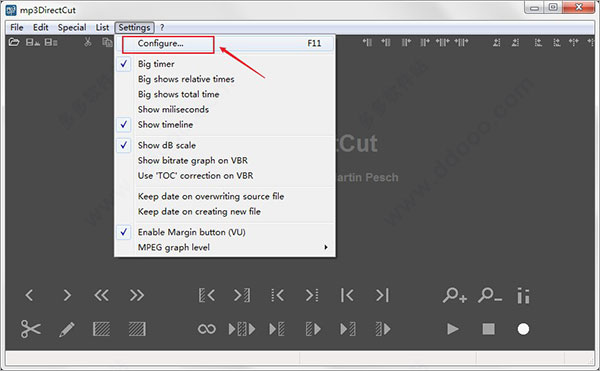This screenshot has height=371, width=600.
Task: Toggle Enable Margin button (VU)
Action: pos(225,232)
